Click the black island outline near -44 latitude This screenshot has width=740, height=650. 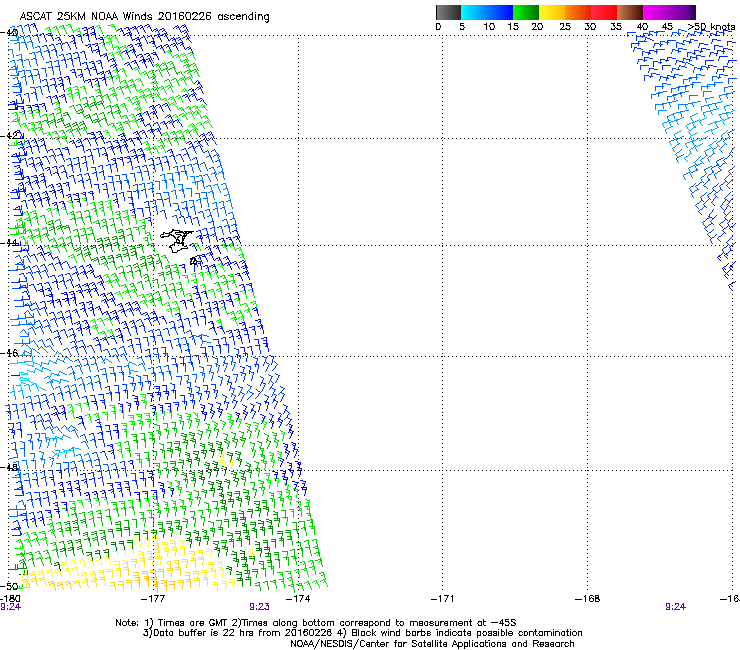(177, 241)
